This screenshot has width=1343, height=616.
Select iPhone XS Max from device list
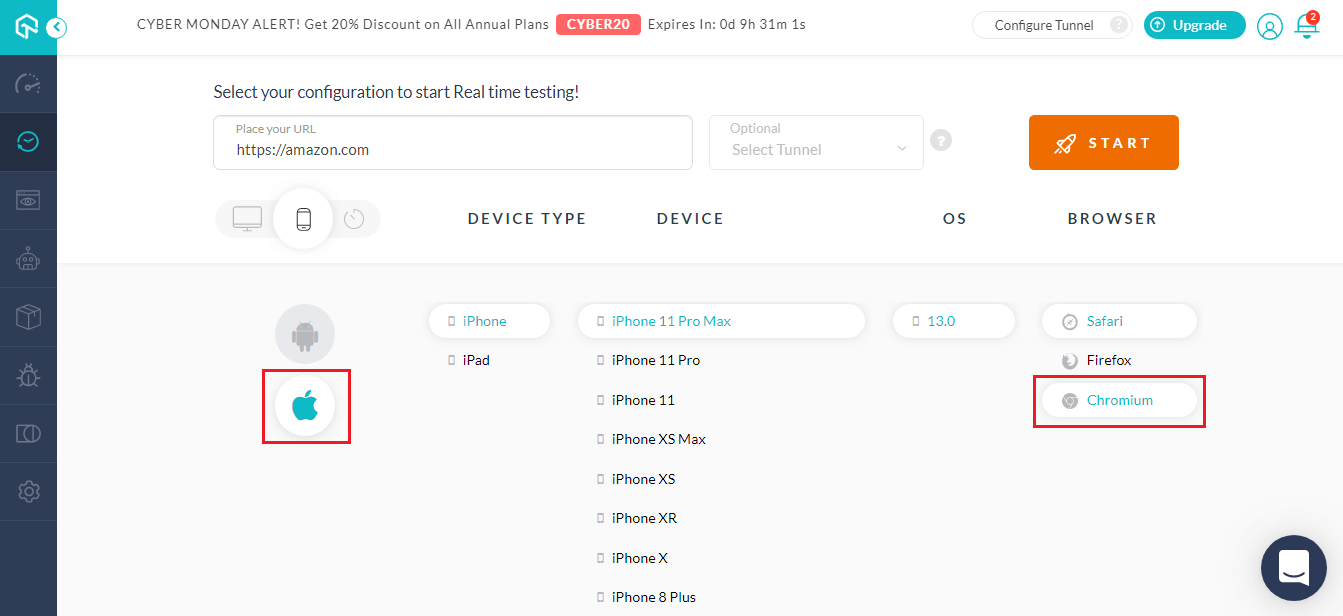(x=658, y=439)
